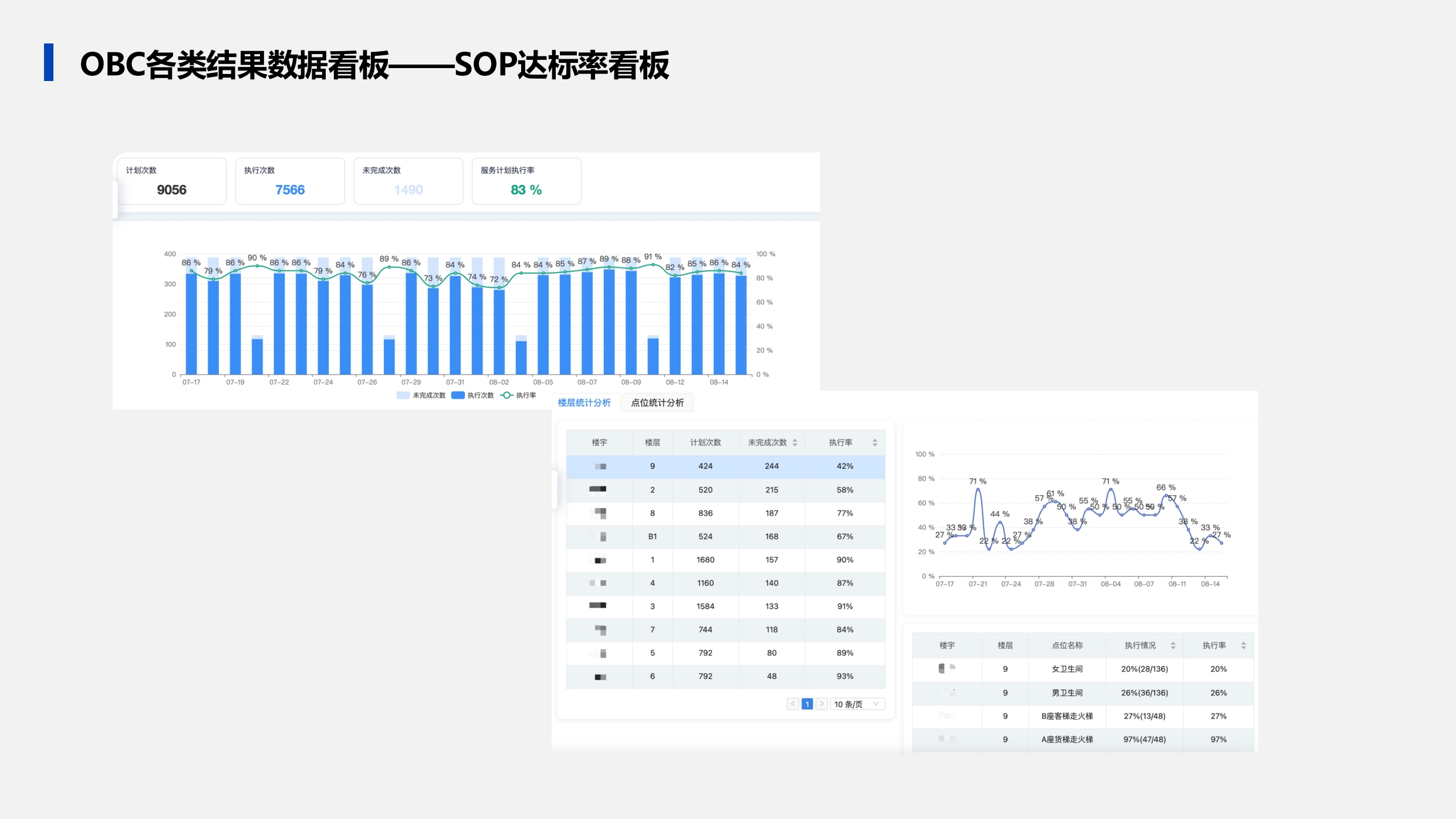
Task: Open the 未完成次数 1490 card
Action: click(408, 181)
